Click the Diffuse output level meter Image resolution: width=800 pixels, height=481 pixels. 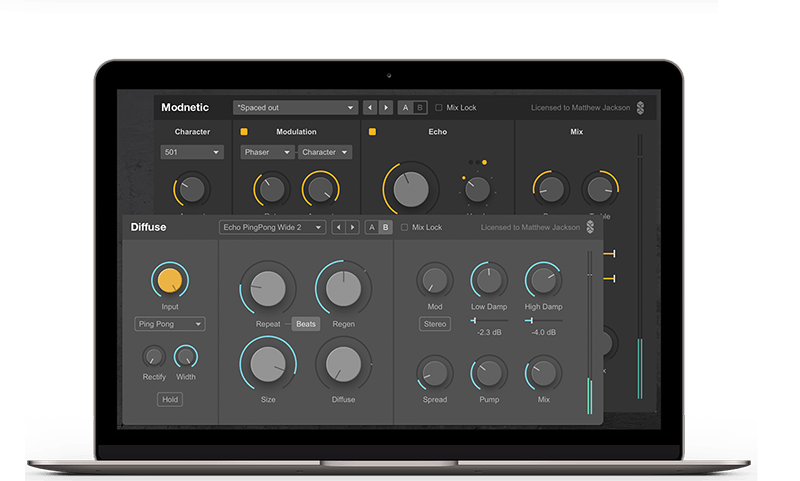(x=590, y=332)
